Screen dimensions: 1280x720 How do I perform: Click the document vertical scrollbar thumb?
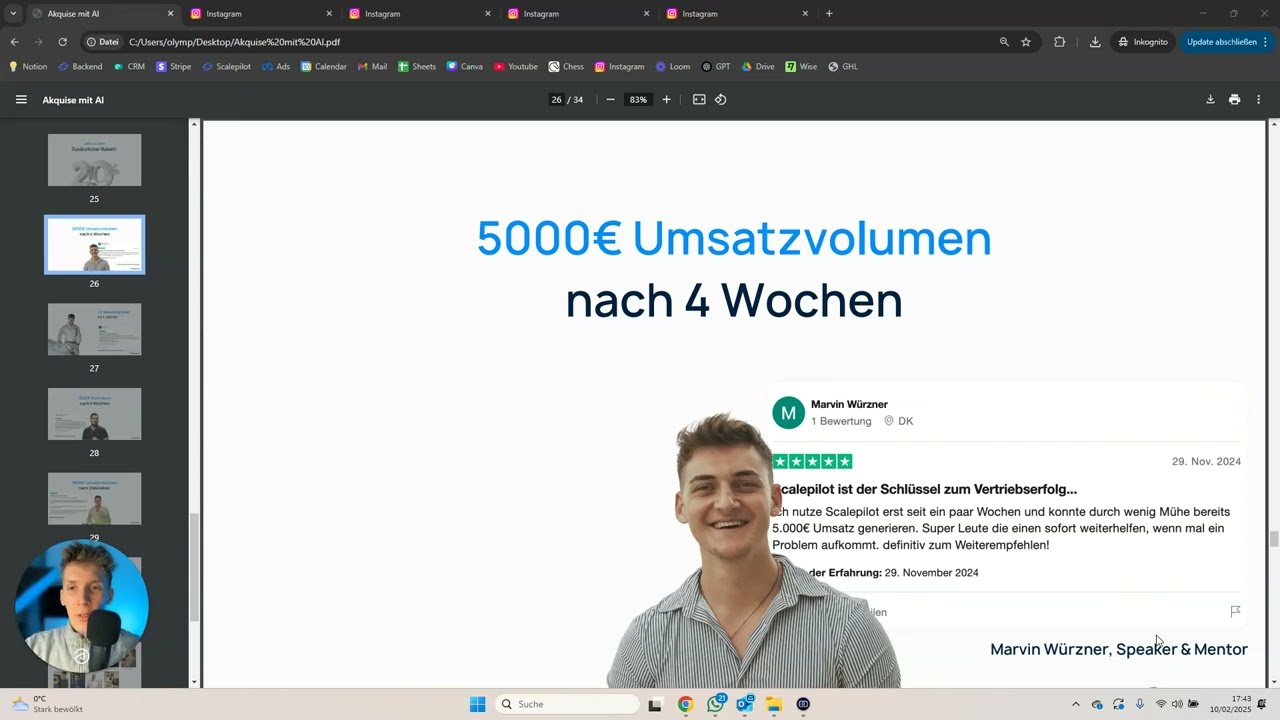click(x=1274, y=539)
